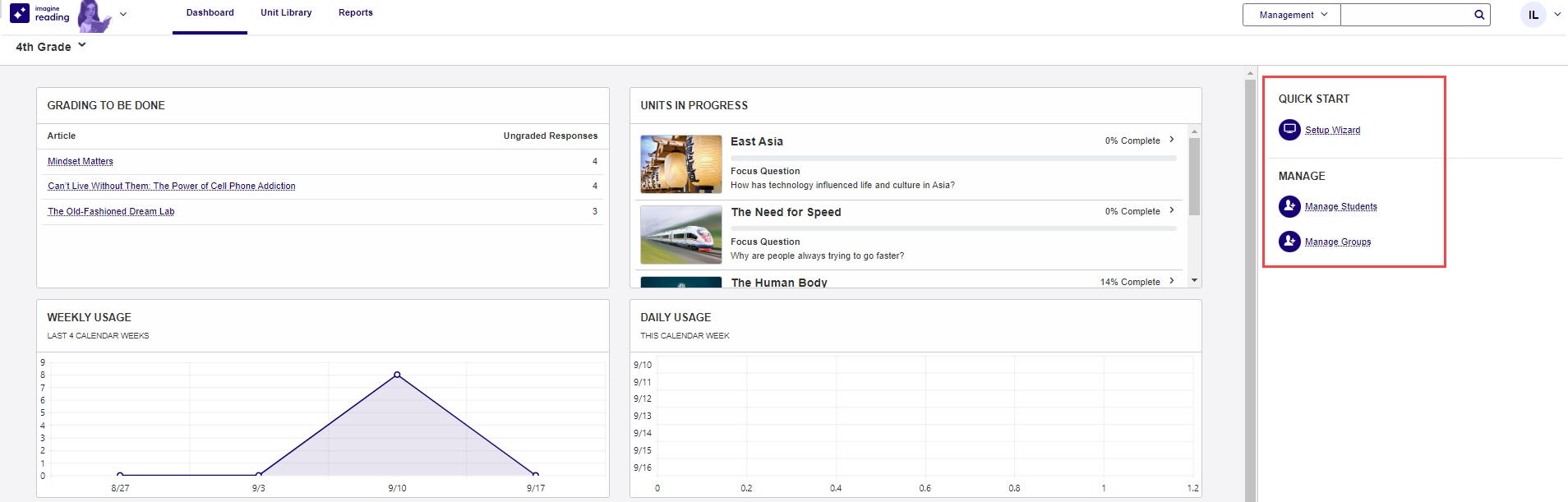Click the character avatar image in header
Screen dimensions: 1568x502
tap(94, 16)
